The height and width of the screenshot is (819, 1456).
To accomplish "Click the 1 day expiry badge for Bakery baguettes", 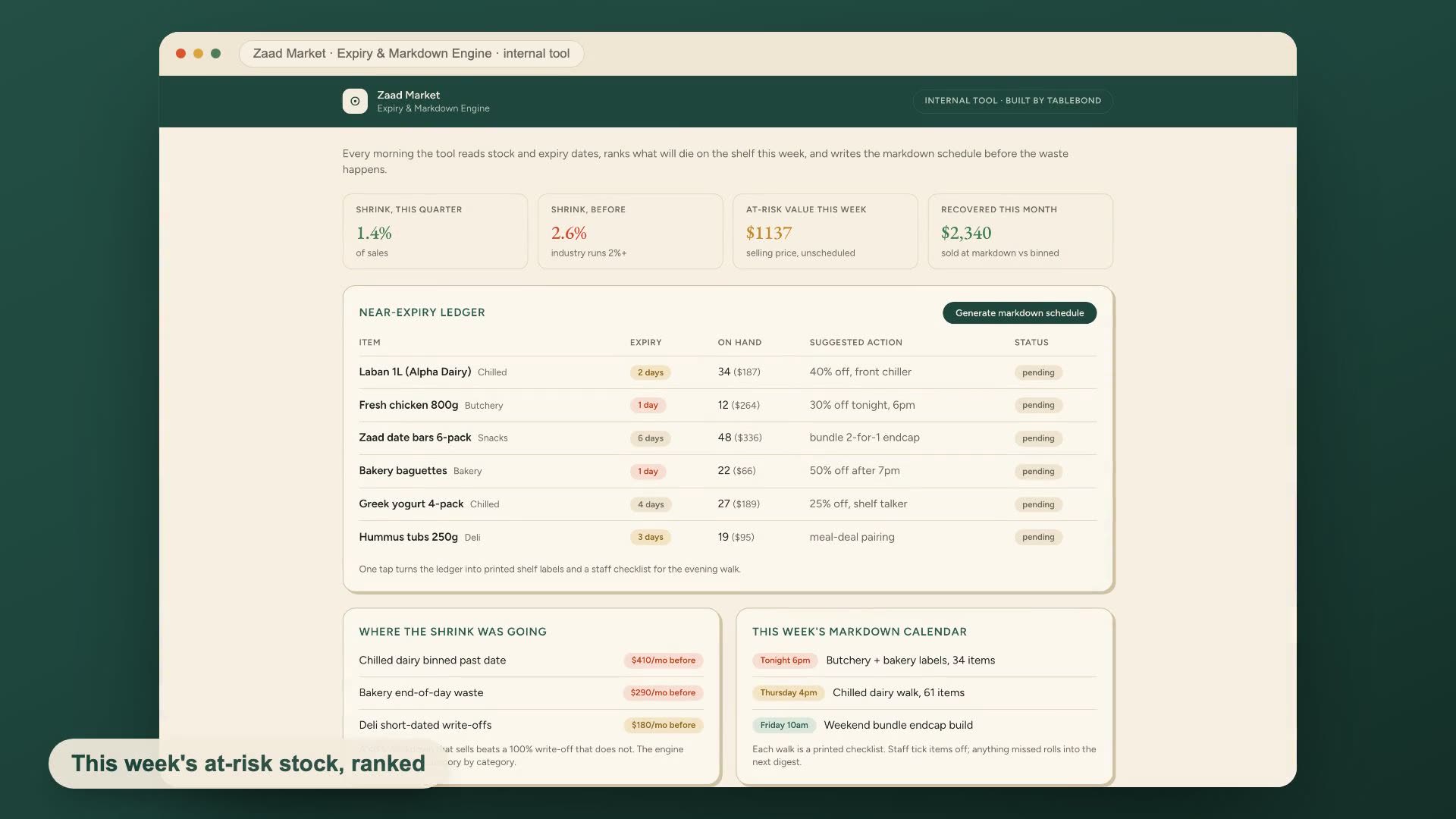I will pos(648,471).
